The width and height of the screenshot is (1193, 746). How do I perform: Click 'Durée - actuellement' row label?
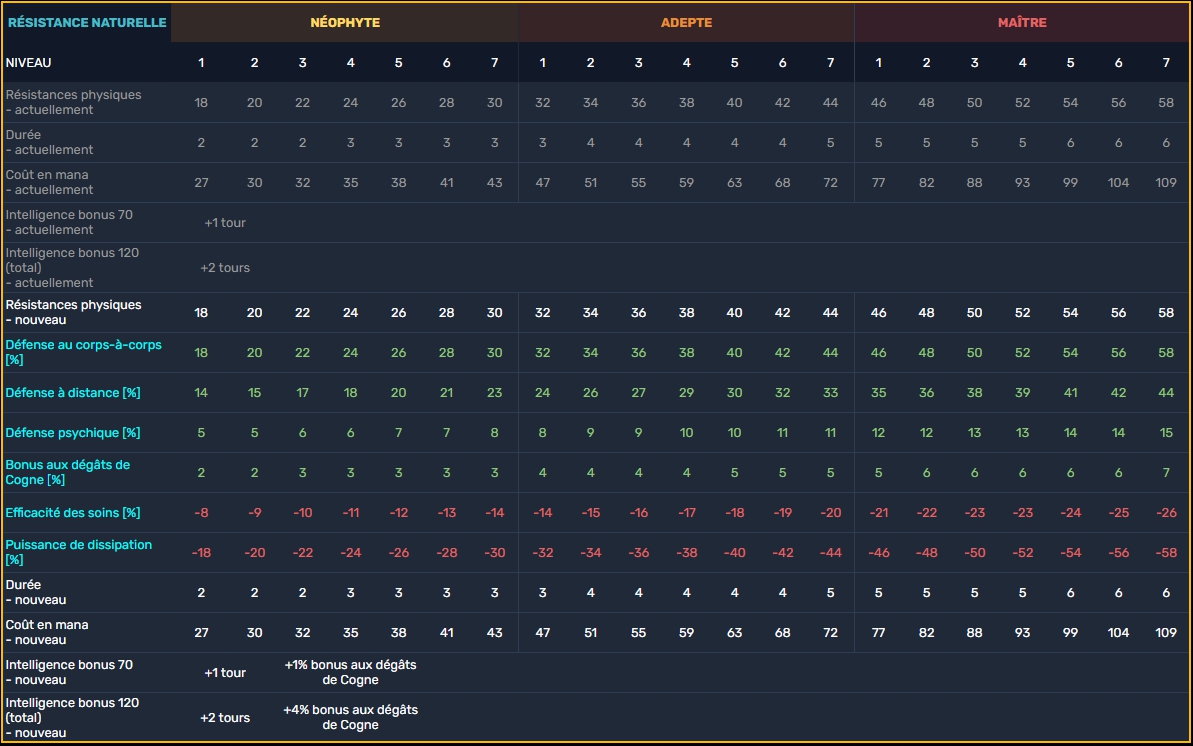49,142
